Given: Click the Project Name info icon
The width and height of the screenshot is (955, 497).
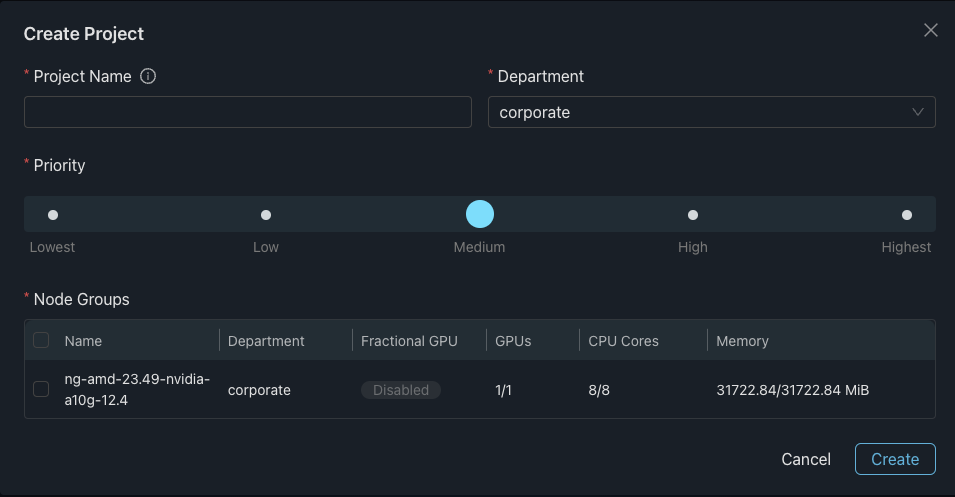Looking at the screenshot, I should [x=148, y=76].
